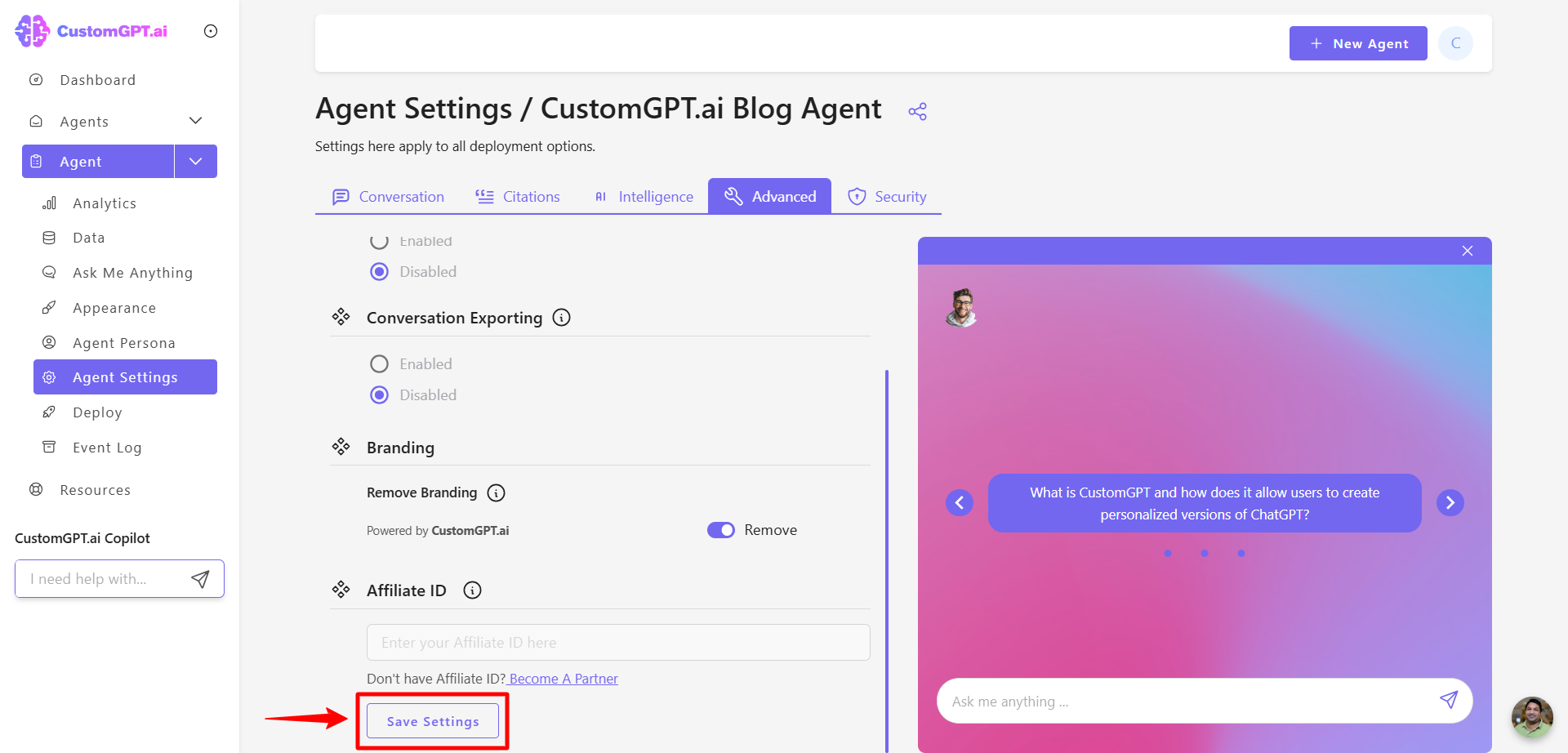Open the support chat avatar bubble
Image resolution: width=1568 pixels, height=753 pixels.
tap(1532, 717)
